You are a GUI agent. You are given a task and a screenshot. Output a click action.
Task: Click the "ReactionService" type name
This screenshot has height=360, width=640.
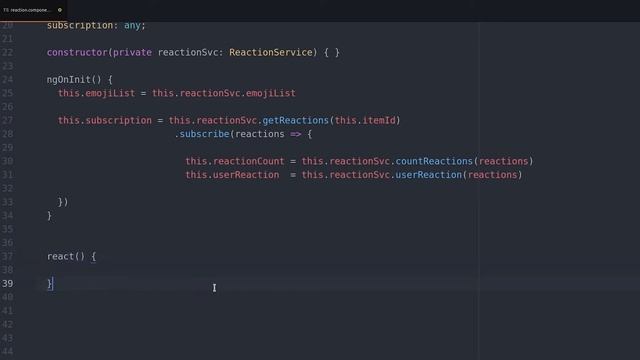click(271, 52)
